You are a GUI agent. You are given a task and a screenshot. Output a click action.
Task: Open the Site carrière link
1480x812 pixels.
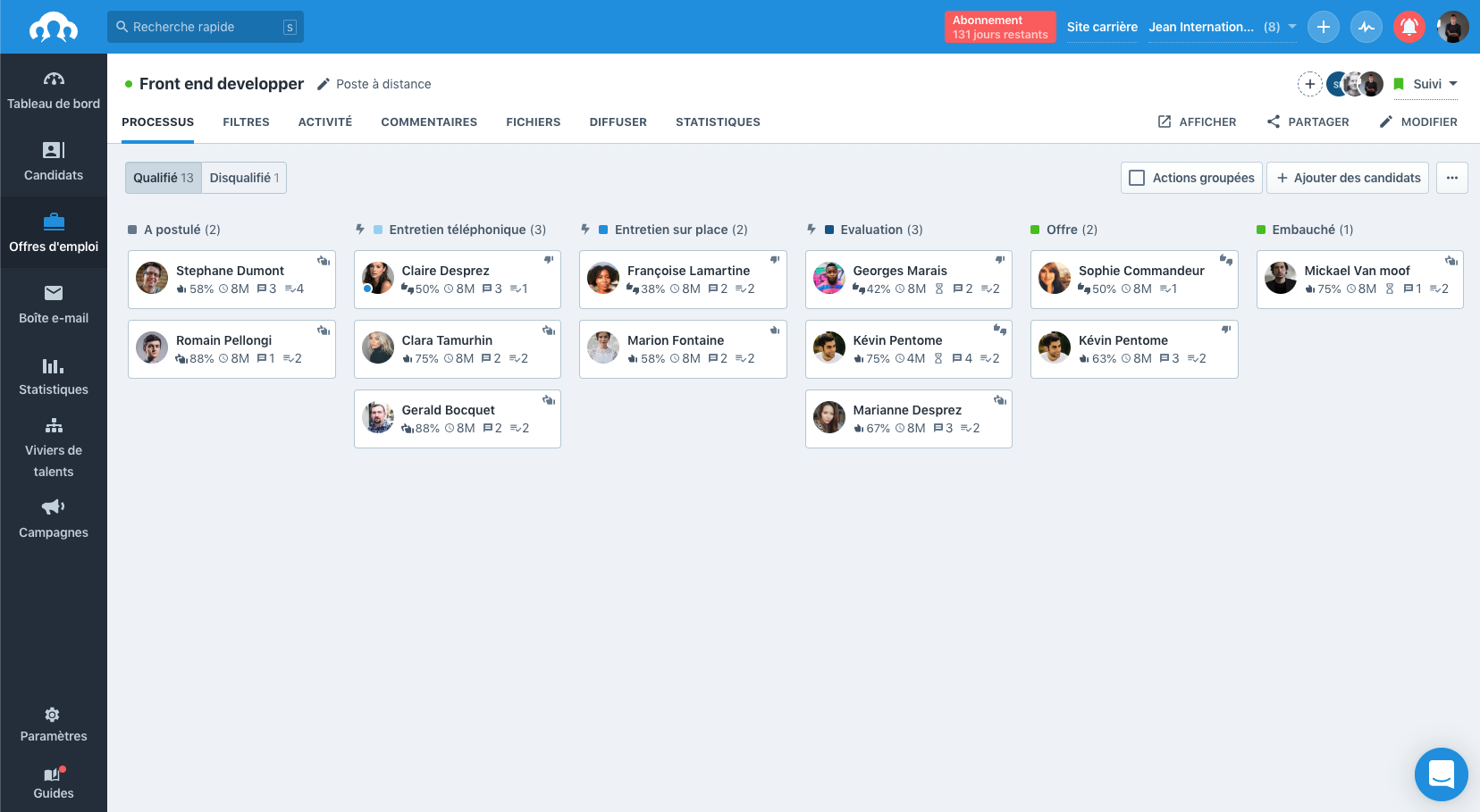click(x=1102, y=28)
